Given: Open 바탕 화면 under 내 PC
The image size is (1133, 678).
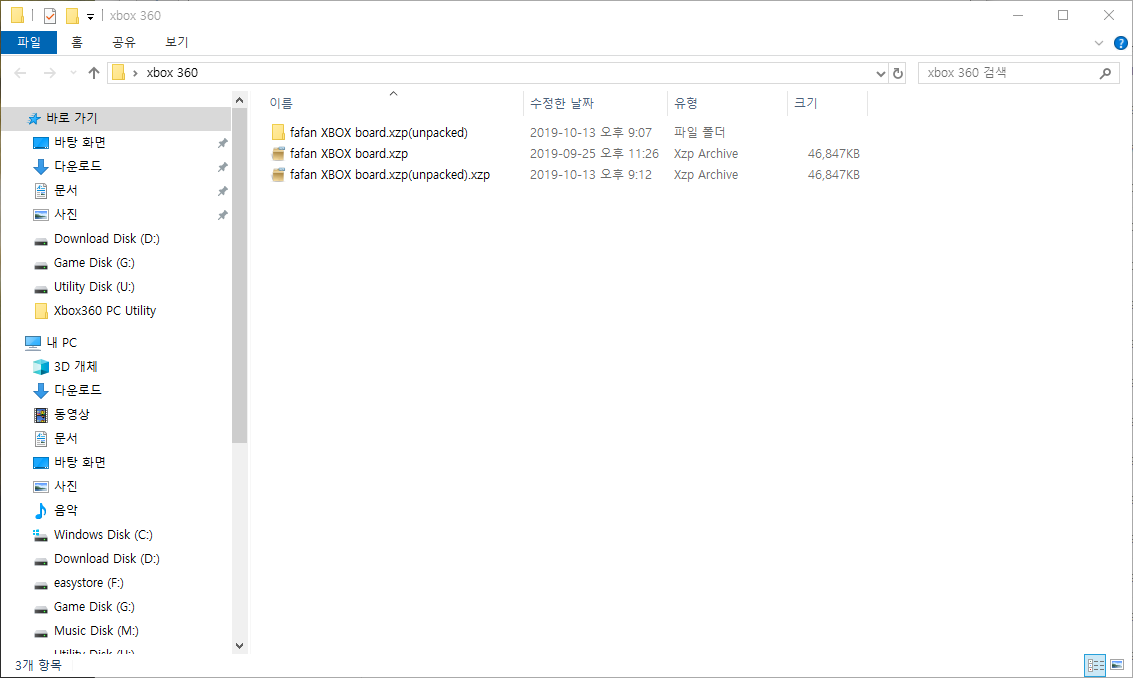Looking at the screenshot, I should pyautogui.click(x=79, y=462).
